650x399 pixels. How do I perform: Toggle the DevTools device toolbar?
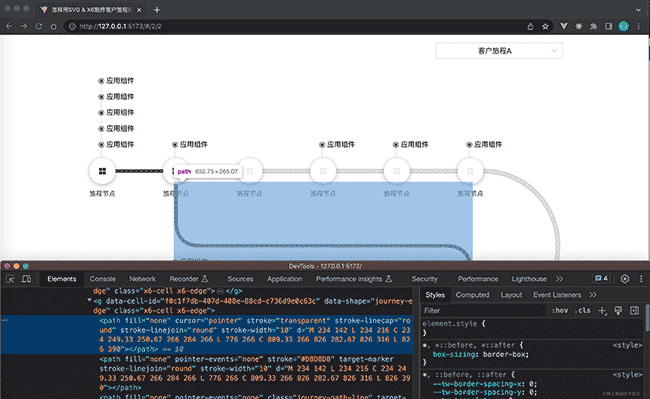26,279
